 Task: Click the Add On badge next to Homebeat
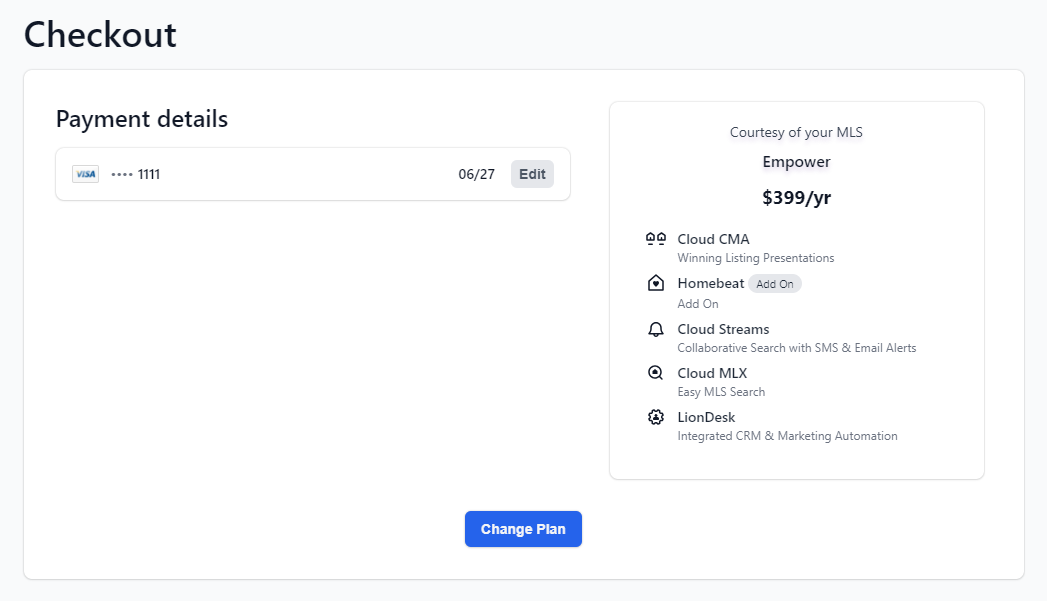tap(774, 283)
